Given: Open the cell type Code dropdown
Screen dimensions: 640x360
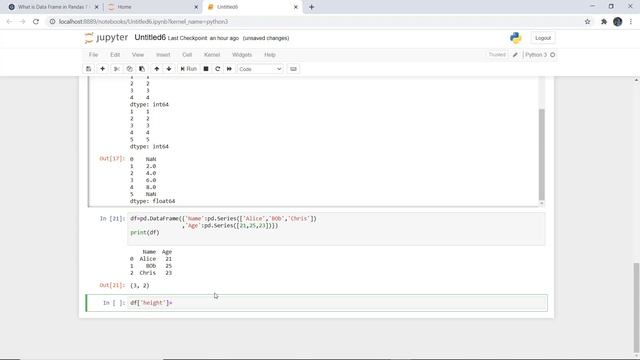Looking at the screenshot, I should 260,69.
